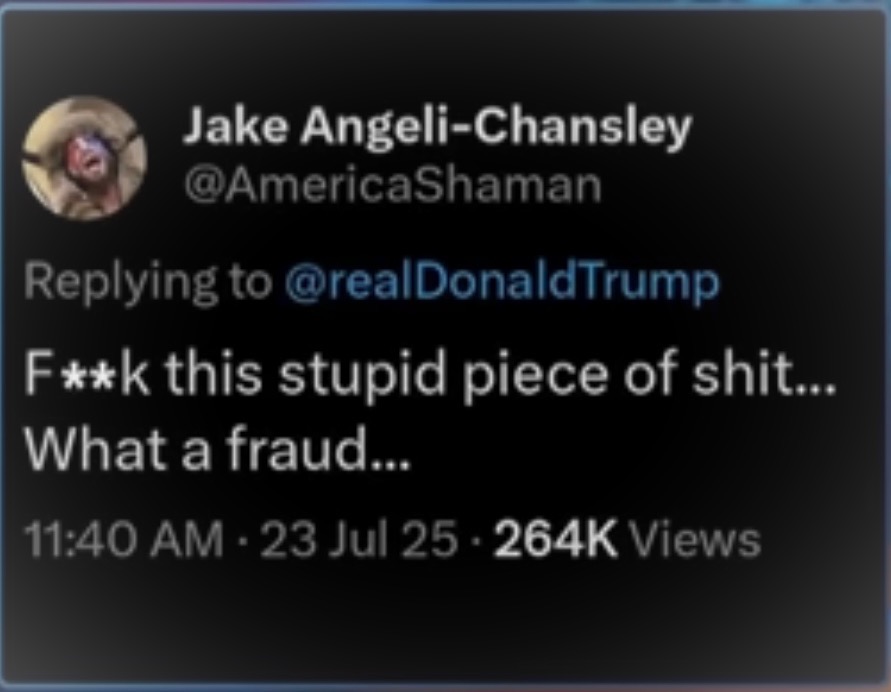Click the 'What a fraud...' text line
The height and width of the screenshot is (692, 891).
(x=216, y=448)
